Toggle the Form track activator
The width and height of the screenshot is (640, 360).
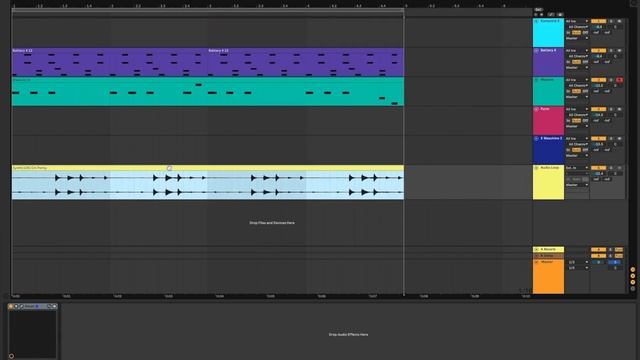click(598, 109)
